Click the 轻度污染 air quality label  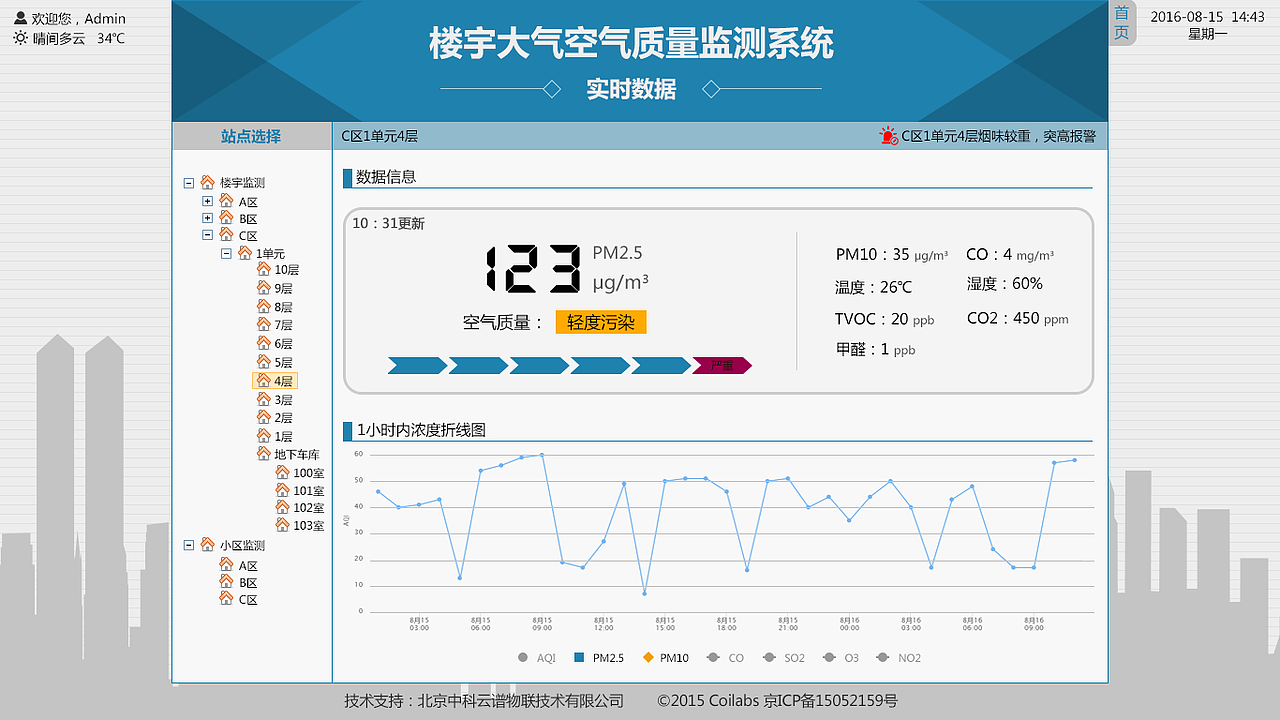(x=600, y=322)
